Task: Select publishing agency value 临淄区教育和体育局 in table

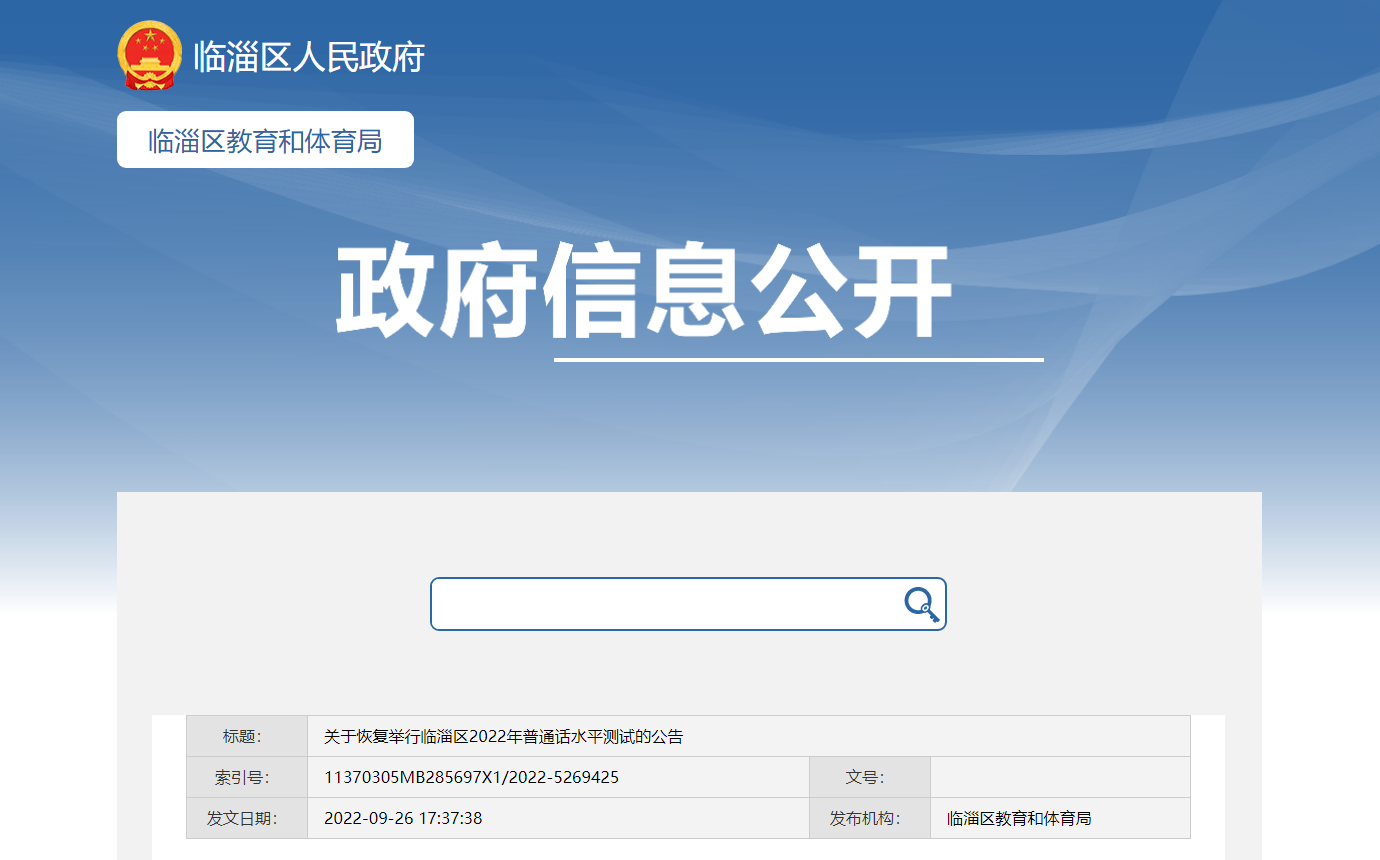Action: click(x=1019, y=818)
